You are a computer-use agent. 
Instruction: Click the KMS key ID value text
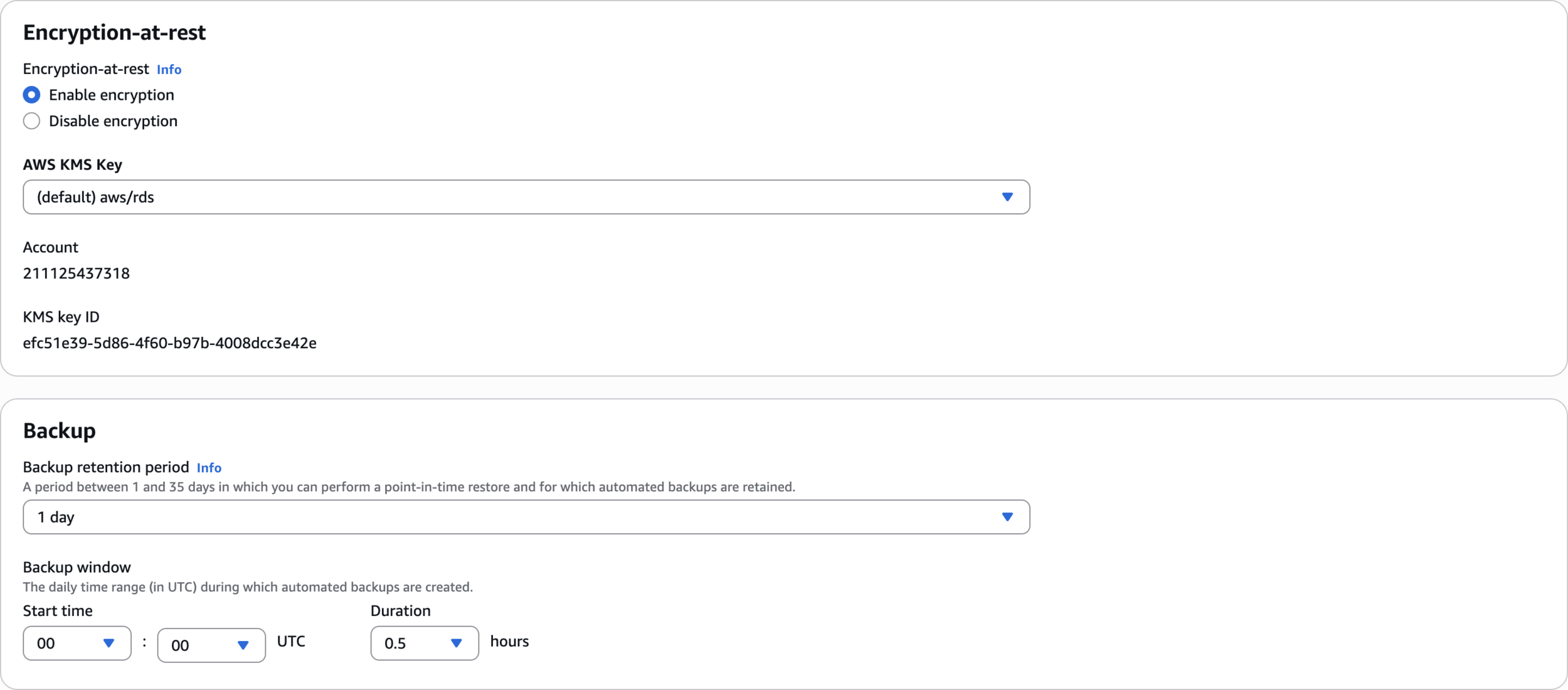tap(169, 343)
